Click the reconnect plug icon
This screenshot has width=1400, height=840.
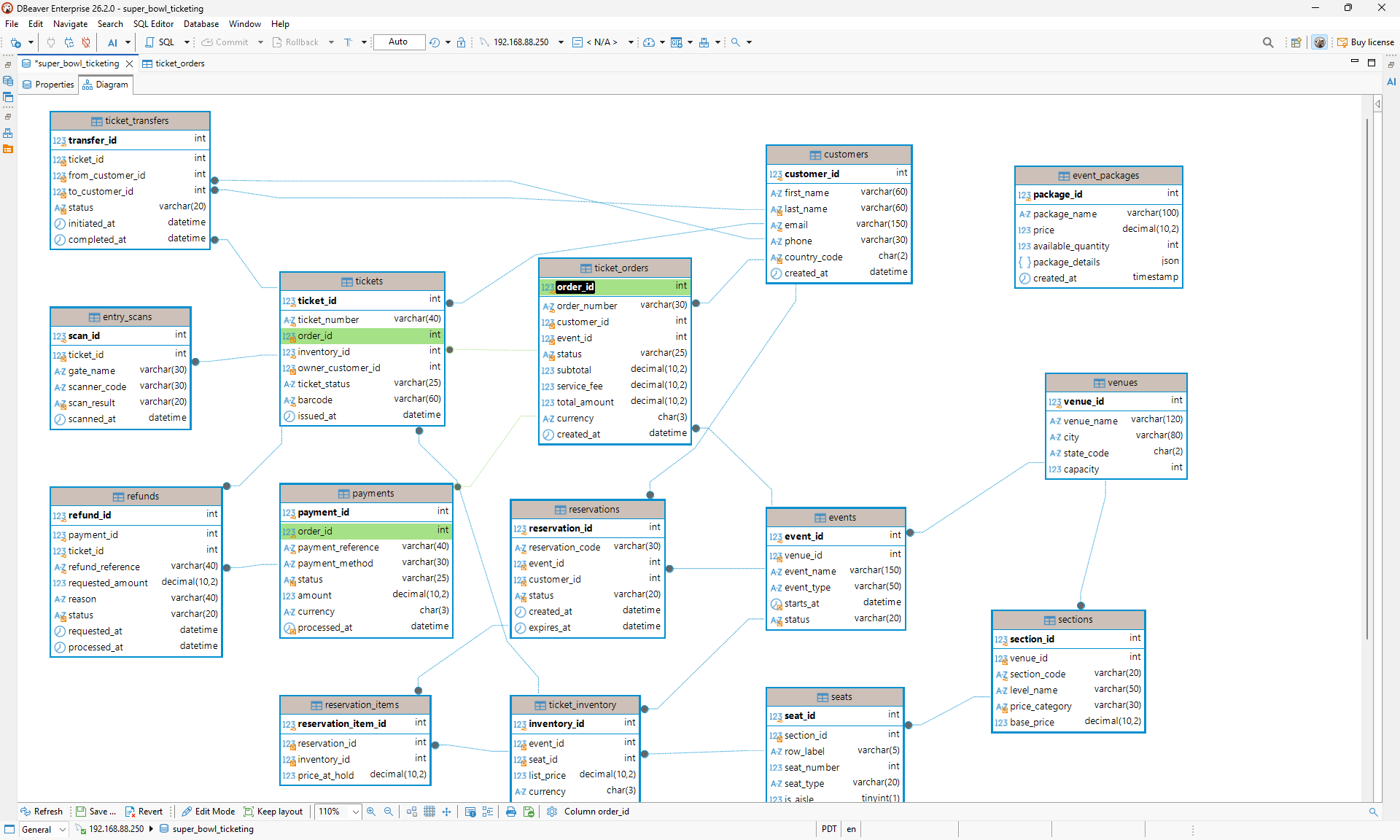69,42
